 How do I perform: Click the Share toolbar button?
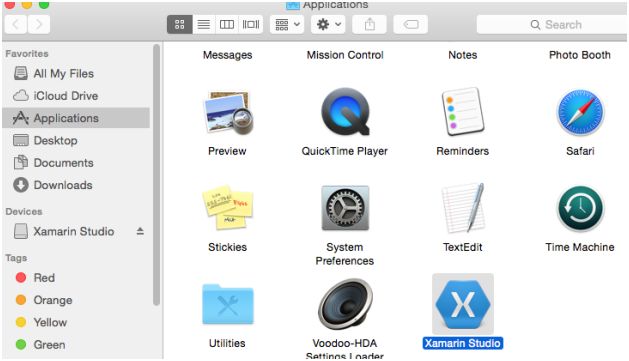(x=369, y=24)
